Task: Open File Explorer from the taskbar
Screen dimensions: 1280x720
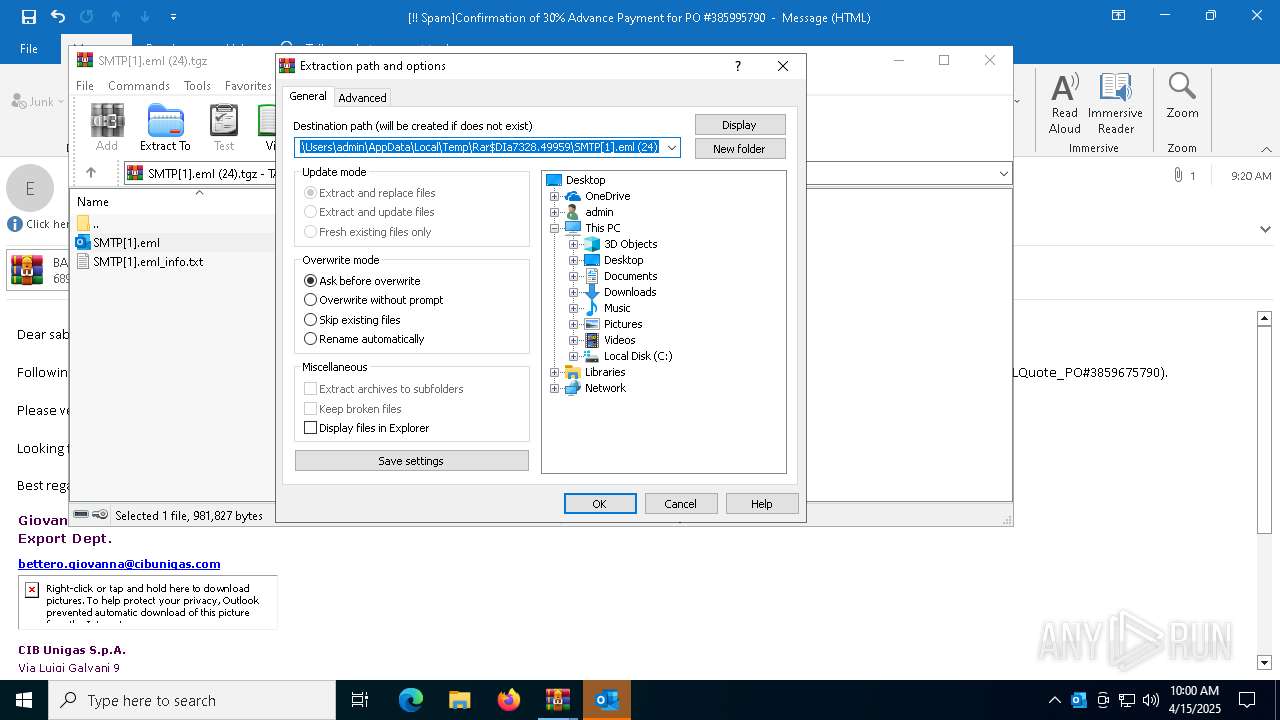Action: point(459,700)
